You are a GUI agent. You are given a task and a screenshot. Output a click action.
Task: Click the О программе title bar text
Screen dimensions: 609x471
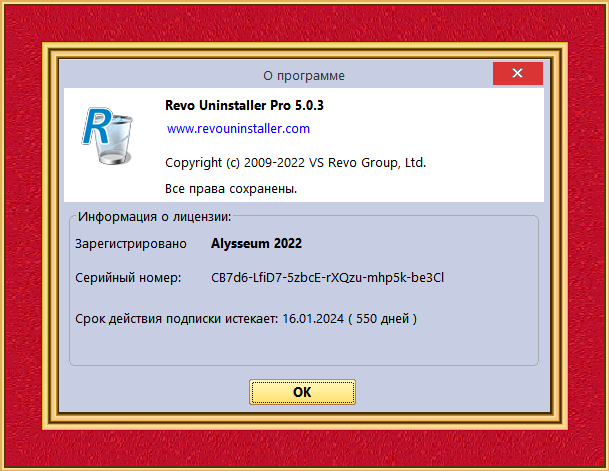[x=304, y=76]
